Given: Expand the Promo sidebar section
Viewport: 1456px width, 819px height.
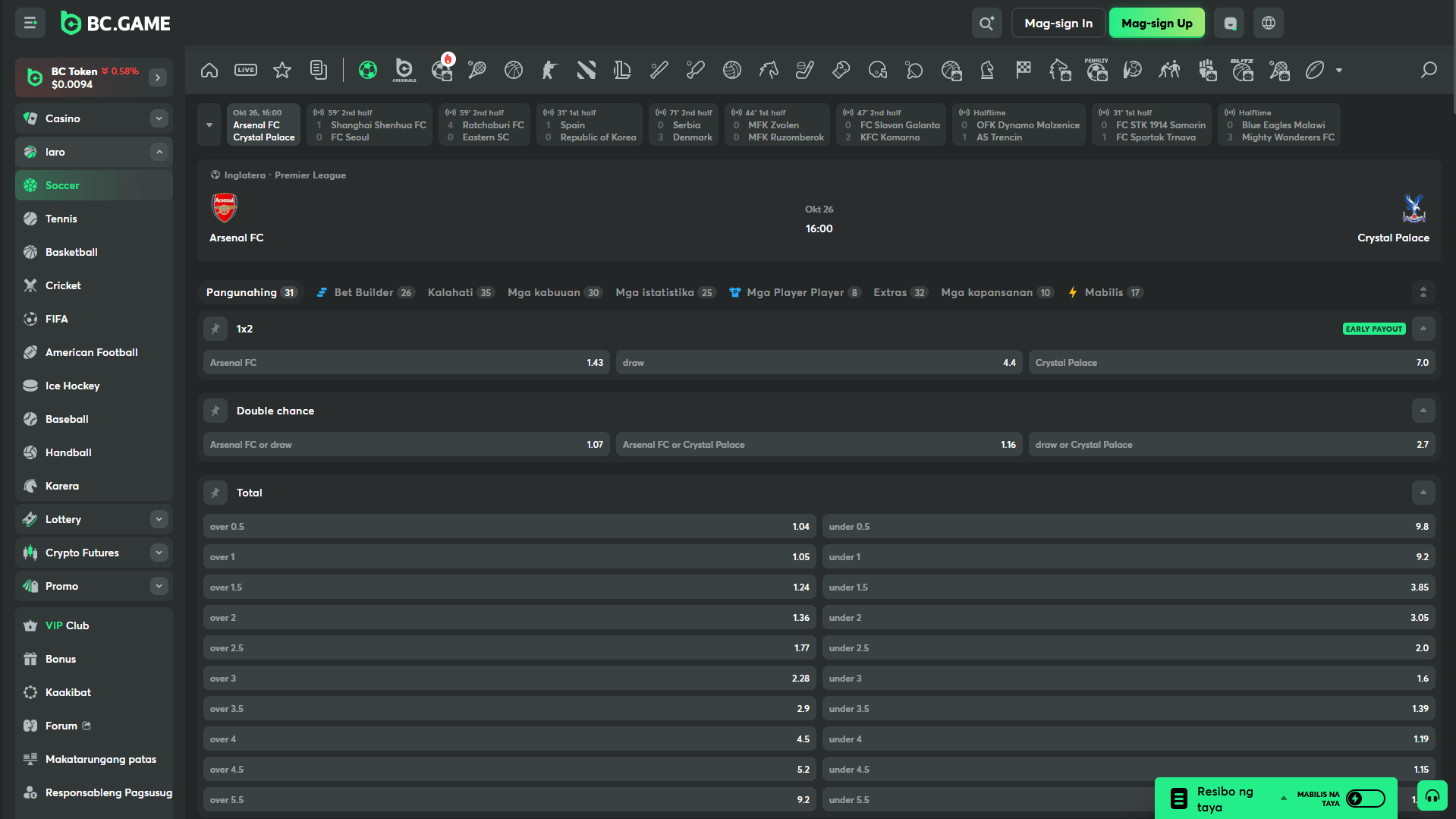Looking at the screenshot, I should pos(159,586).
